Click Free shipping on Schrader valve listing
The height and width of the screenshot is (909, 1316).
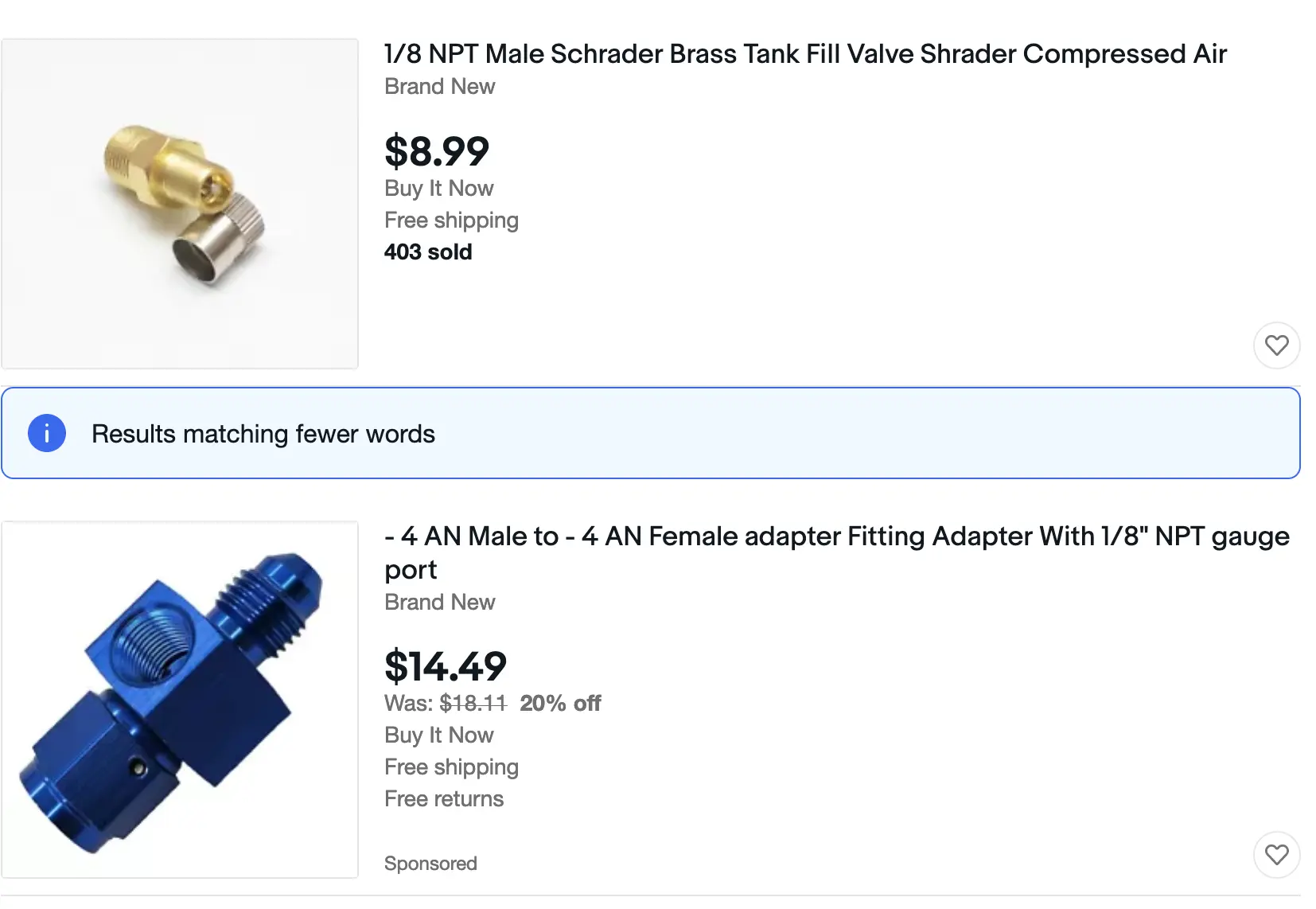click(x=451, y=220)
